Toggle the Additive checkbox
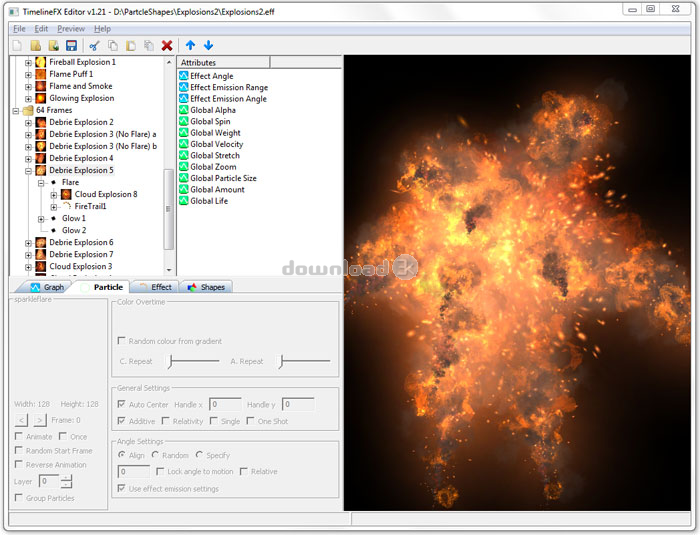Image resolution: width=700 pixels, height=535 pixels. (121, 421)
